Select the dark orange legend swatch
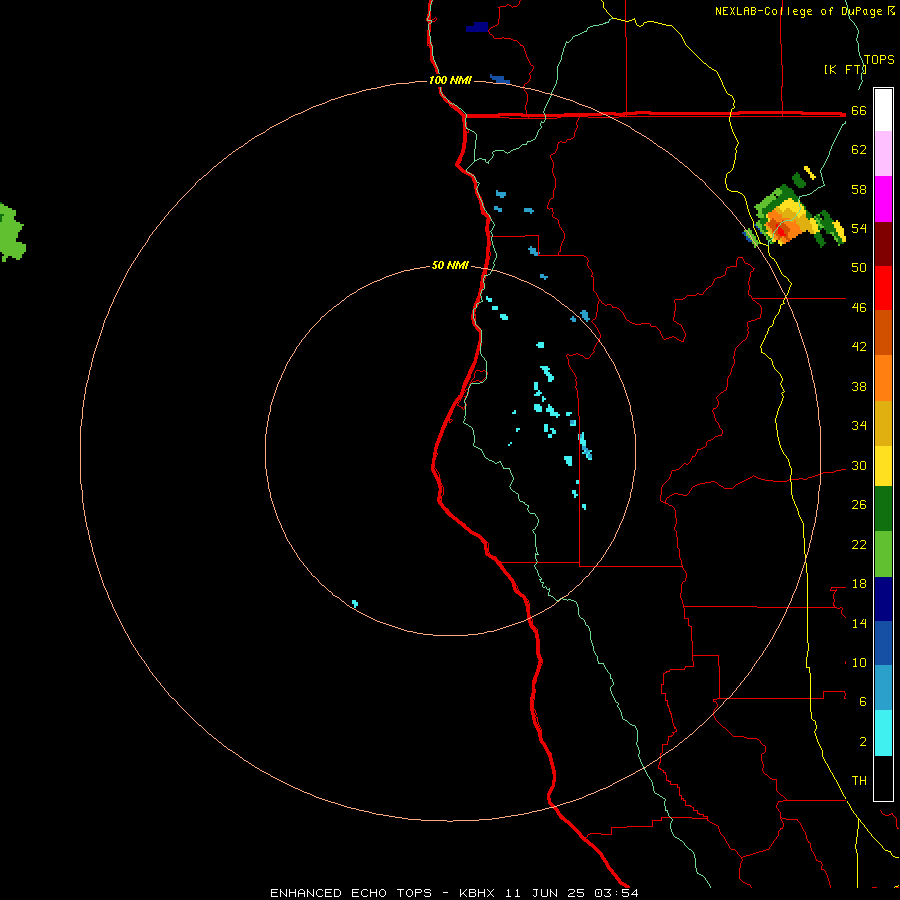The height and width of the screenshot is (900, 900). click(x=883, y=332)
